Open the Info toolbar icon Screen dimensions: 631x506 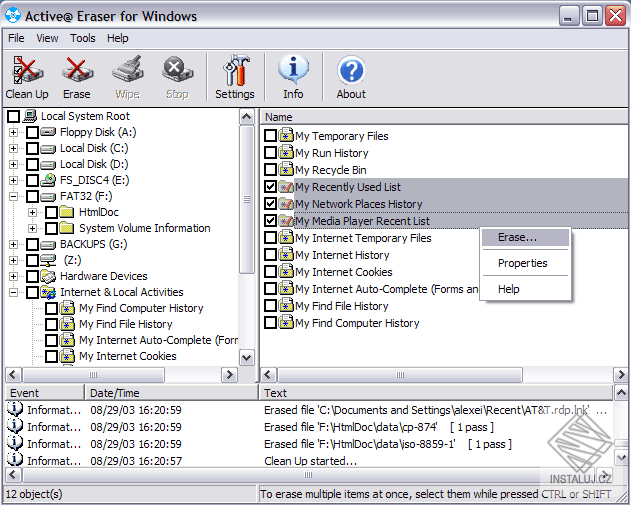[x=293, y=77]
